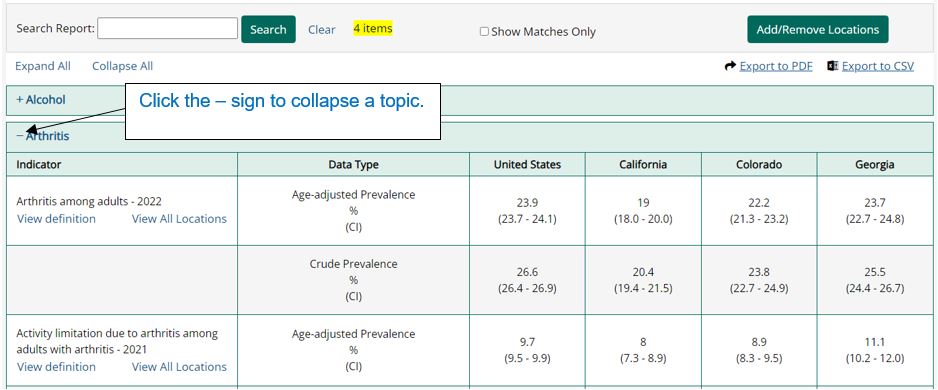Click the Colorado column header
The width and height of the screenshot is (938, 390).
pyautogui.click(x=759, y=164)
